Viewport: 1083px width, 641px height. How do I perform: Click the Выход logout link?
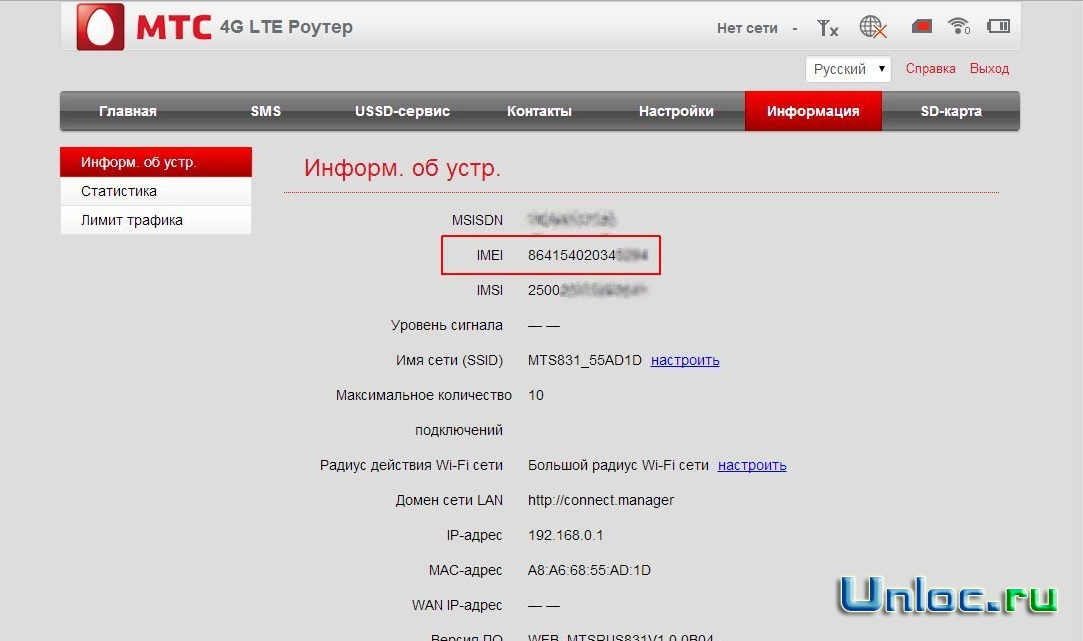pos(989,68)
